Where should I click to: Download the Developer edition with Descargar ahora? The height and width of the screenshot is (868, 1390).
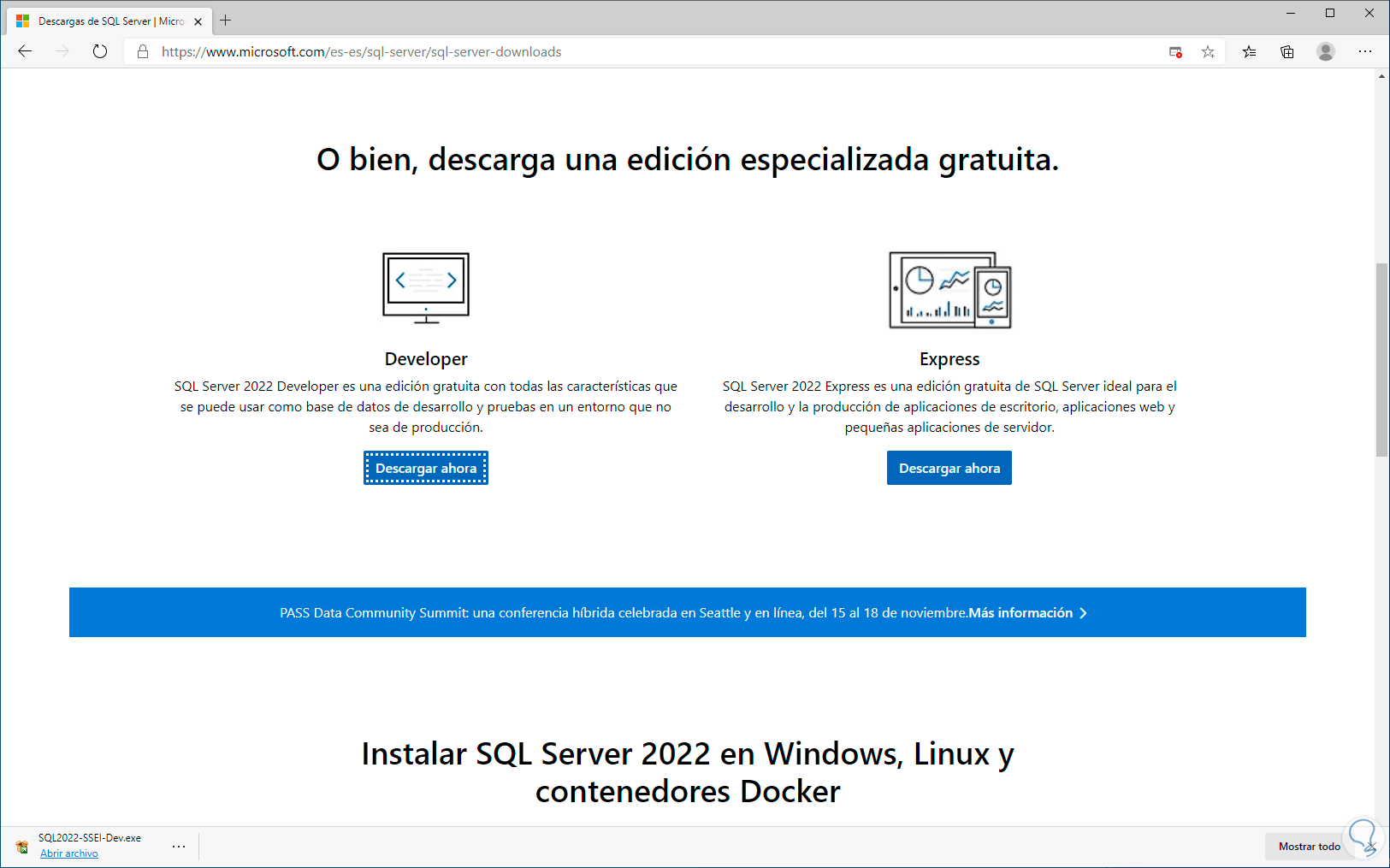click(x=426, y=468)
